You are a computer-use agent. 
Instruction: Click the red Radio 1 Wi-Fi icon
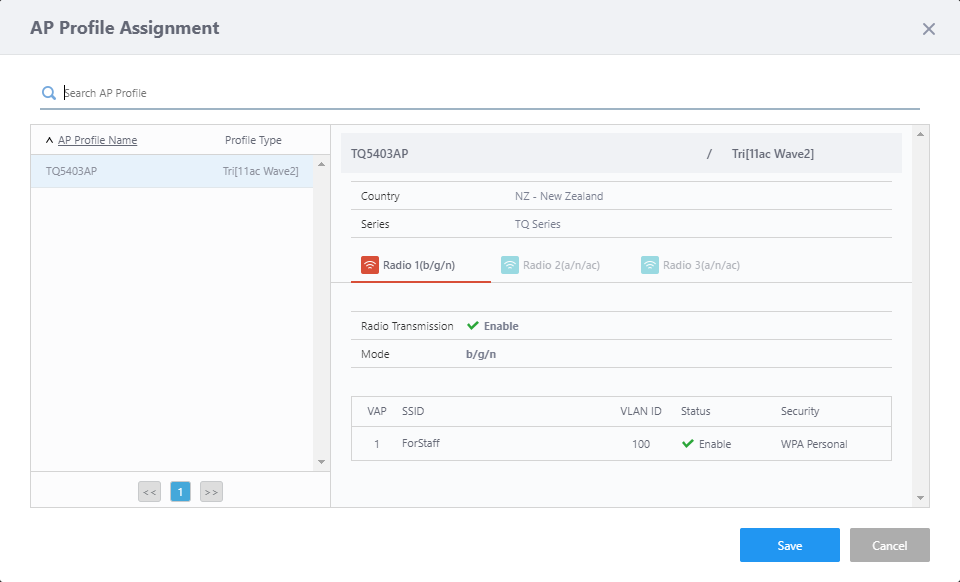tap(370, 265)
